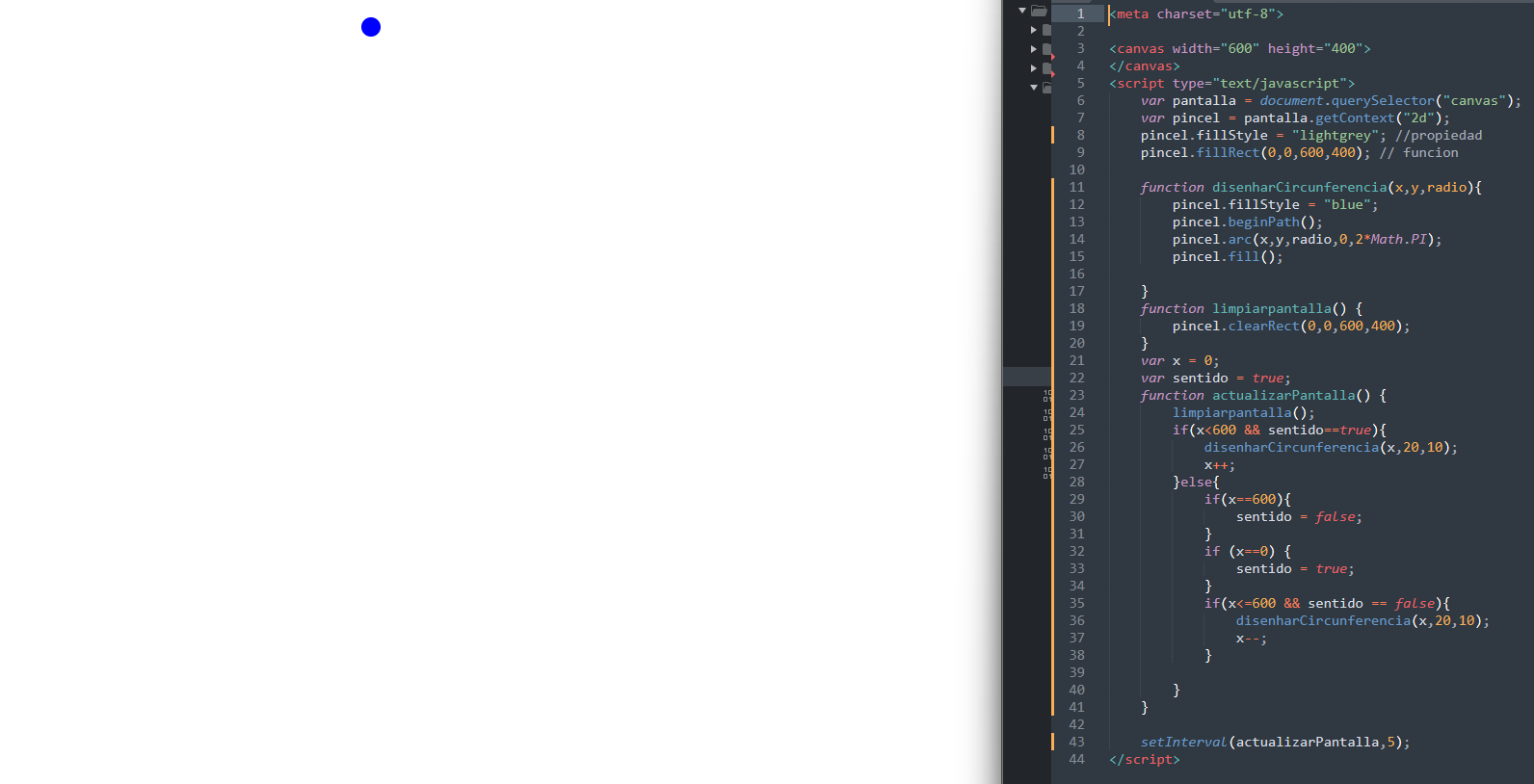
Task: Click the if(x==600){ condition
Action: pos(1248,500)
